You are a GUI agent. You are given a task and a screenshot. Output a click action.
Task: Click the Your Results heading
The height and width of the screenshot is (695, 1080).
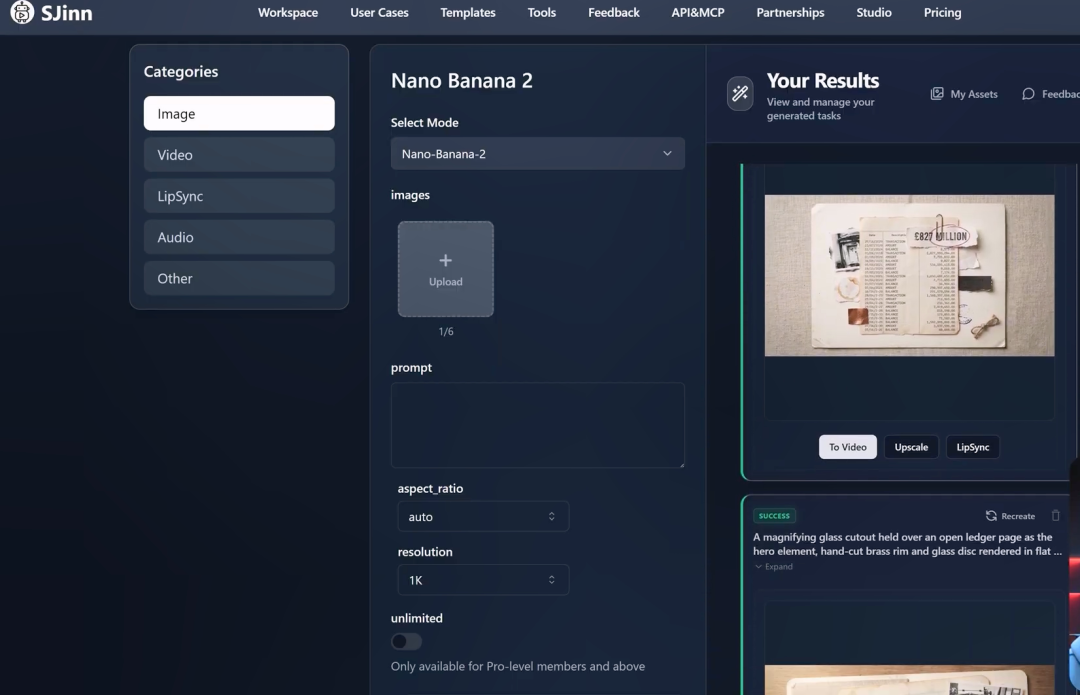click(822, 81)
